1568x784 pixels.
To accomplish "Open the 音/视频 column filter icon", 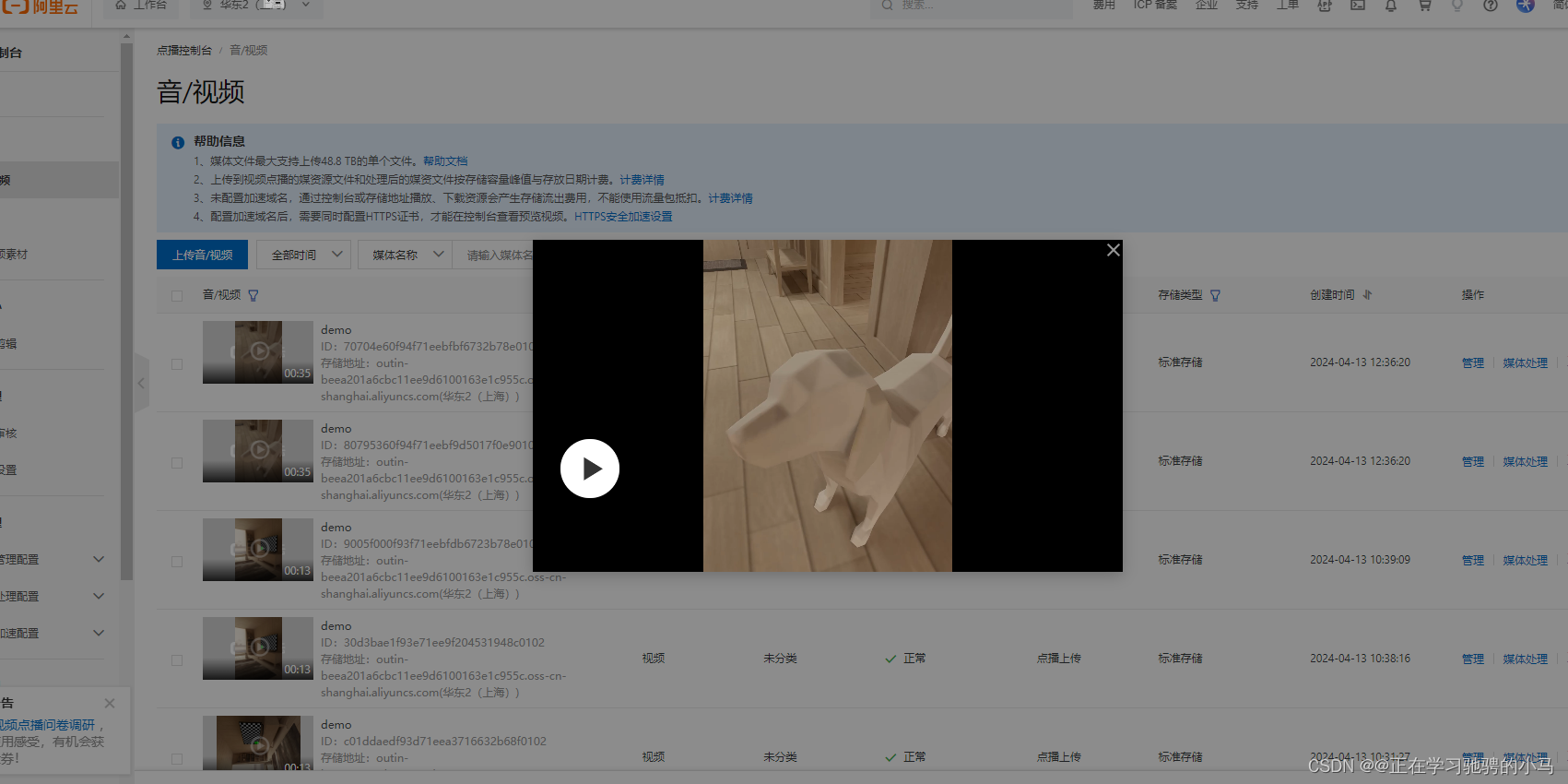I will (253, 295).
